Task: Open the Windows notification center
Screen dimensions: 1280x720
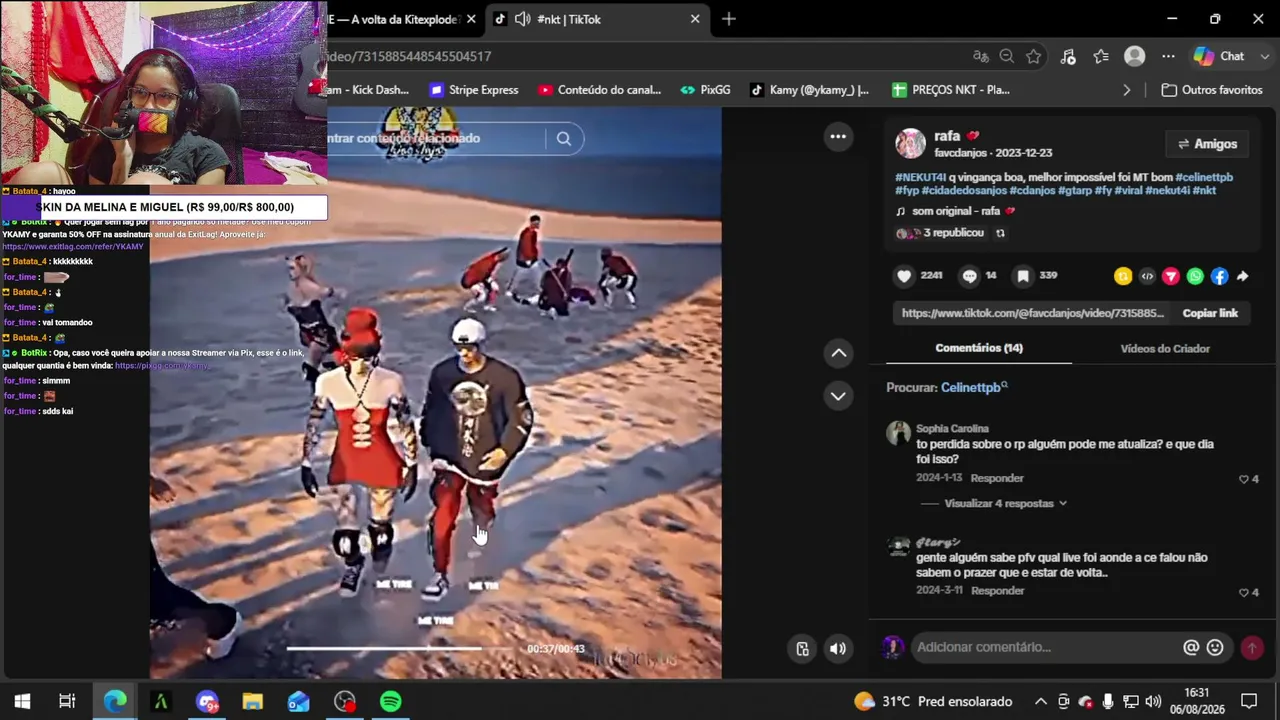Action: tap(1249, 702)
